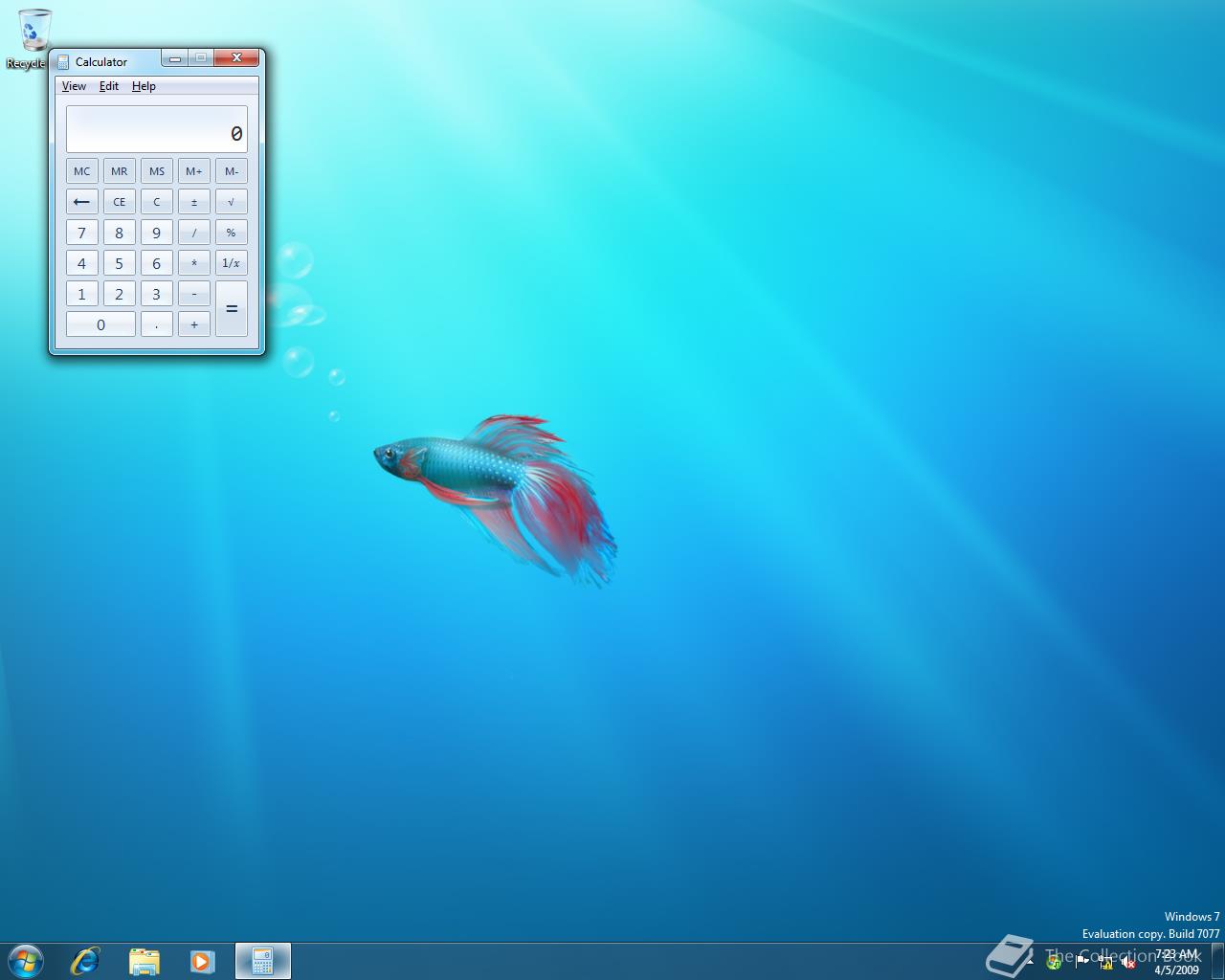The image size is (1225, 980).
Task: Launch Internet Explorer from the taskbar
Action: (x=85, y=961)
